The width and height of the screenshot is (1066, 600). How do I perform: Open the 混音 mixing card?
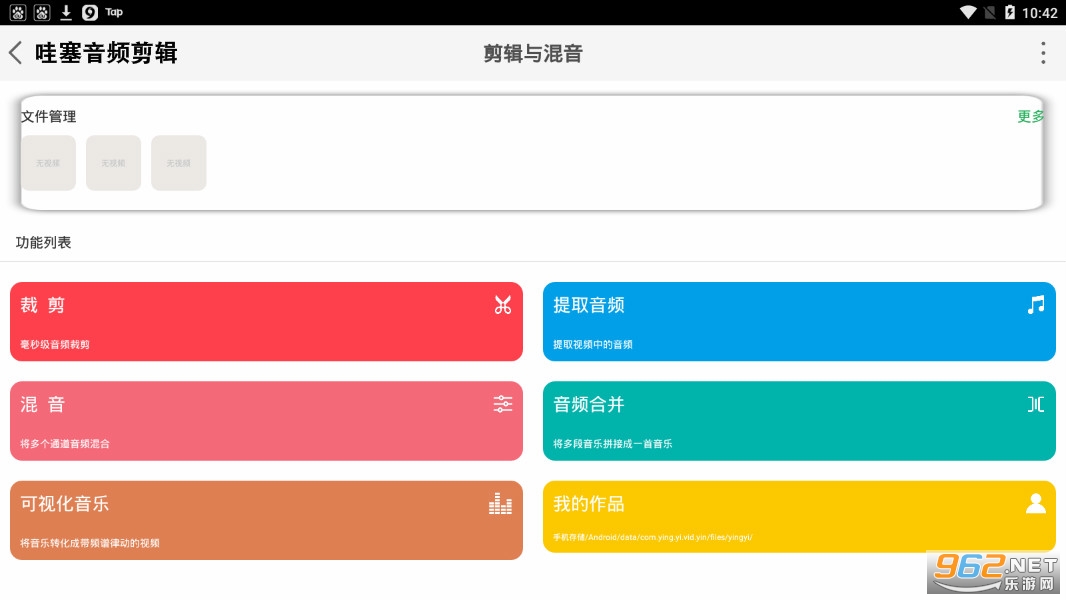[x=266, y=421]
